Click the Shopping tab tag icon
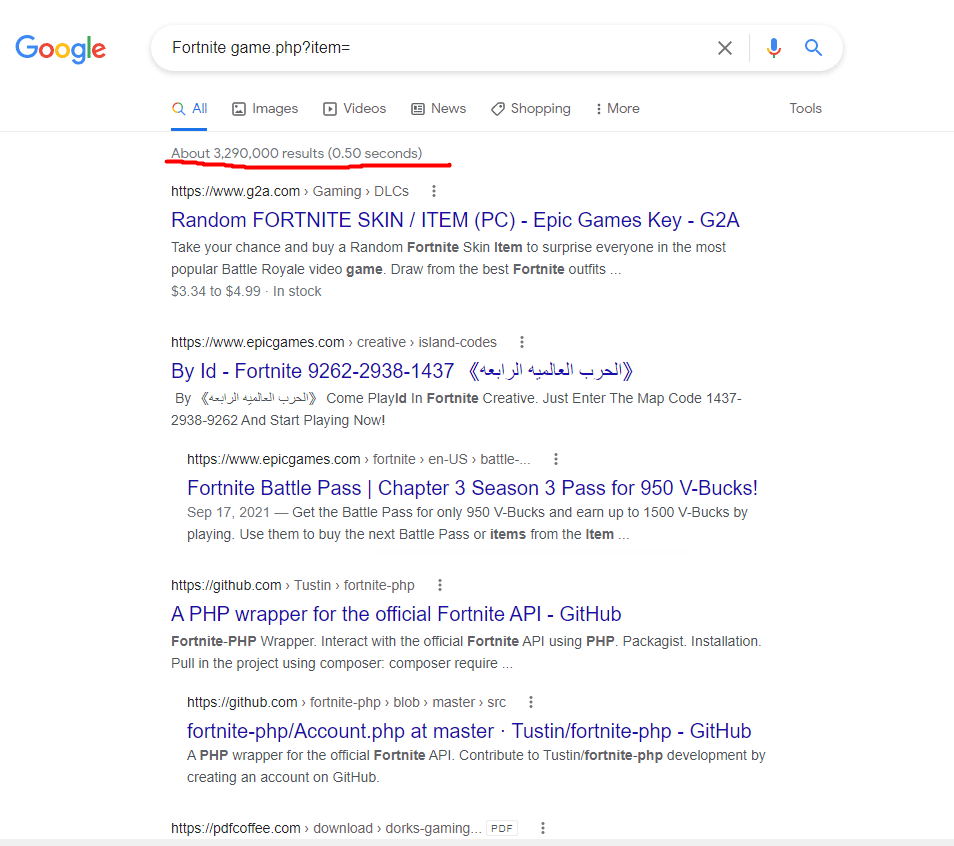Image resolution: width=954 pixels, height=846 pixels. [x=498, y=109]
